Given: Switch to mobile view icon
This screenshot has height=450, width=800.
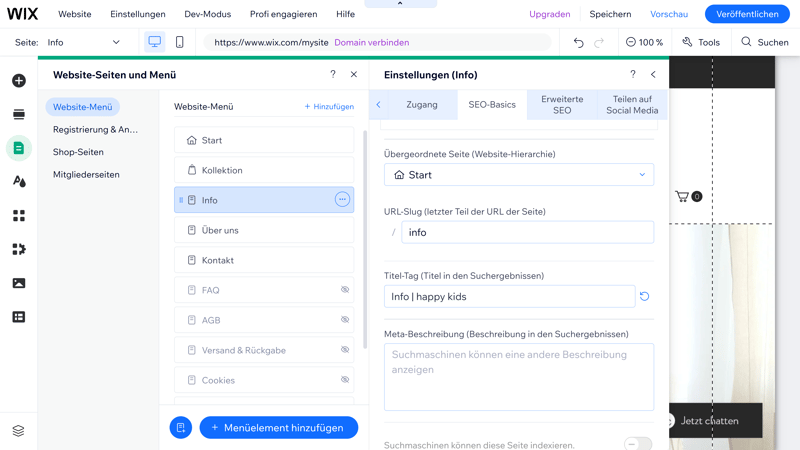Looking at the screenshot, I should (x=180, y=42).
